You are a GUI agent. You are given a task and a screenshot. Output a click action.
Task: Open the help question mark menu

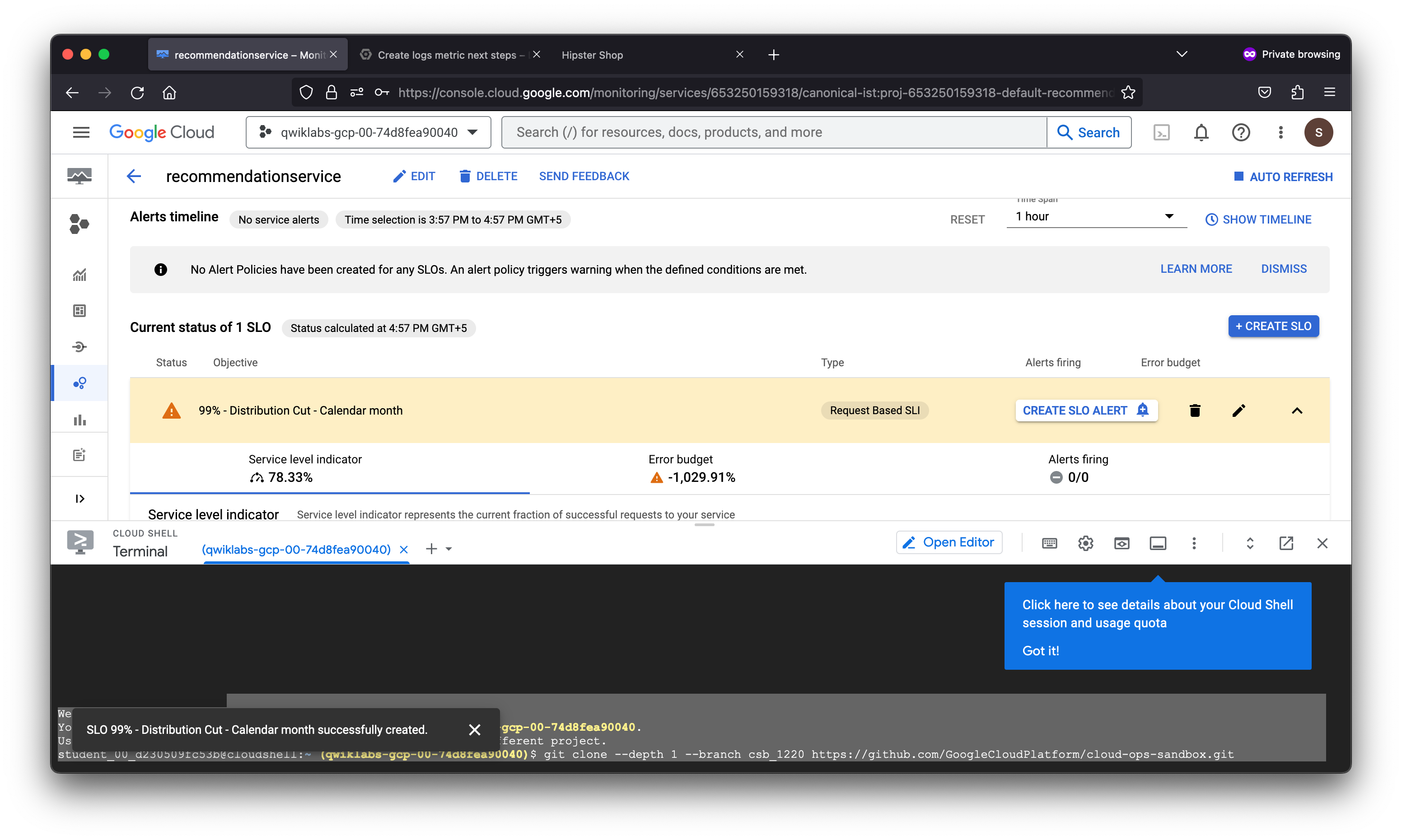point(1241,132)
